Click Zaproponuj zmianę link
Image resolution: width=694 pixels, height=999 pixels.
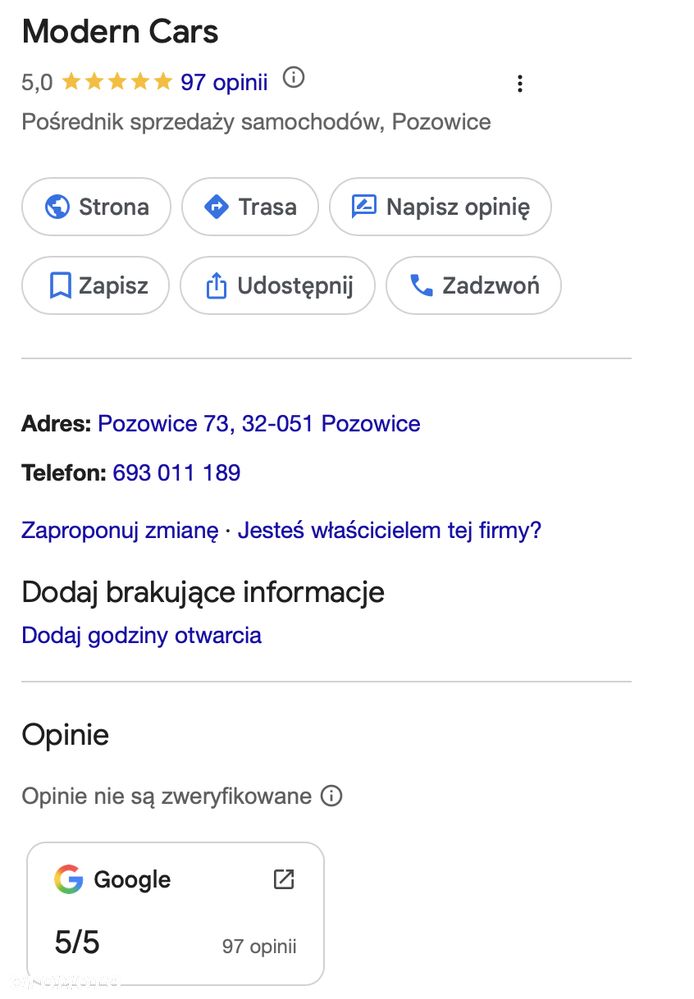(120, 530)
